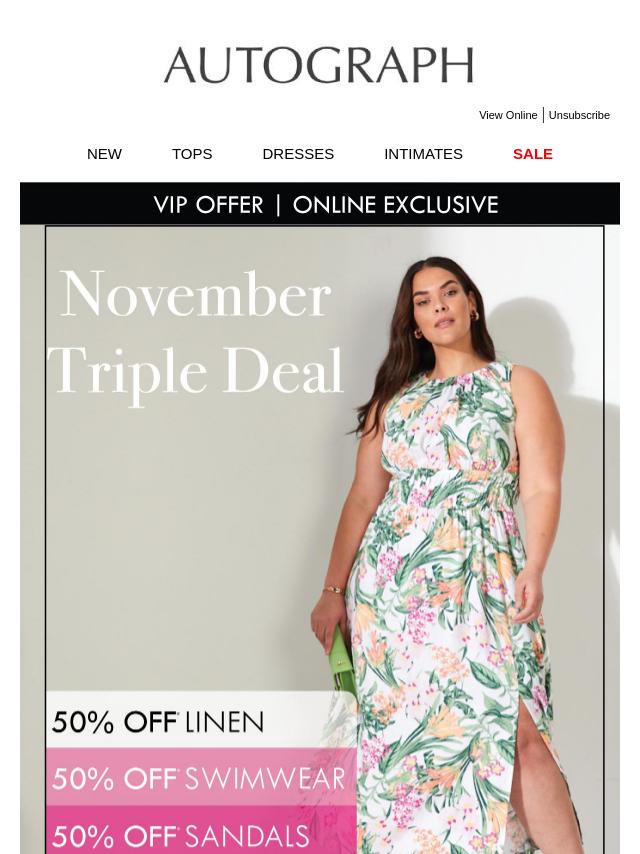Select the 50% OFF SWIMWEAR strip
The height and width of the screenshot is (854, 640).
(200, 777)
